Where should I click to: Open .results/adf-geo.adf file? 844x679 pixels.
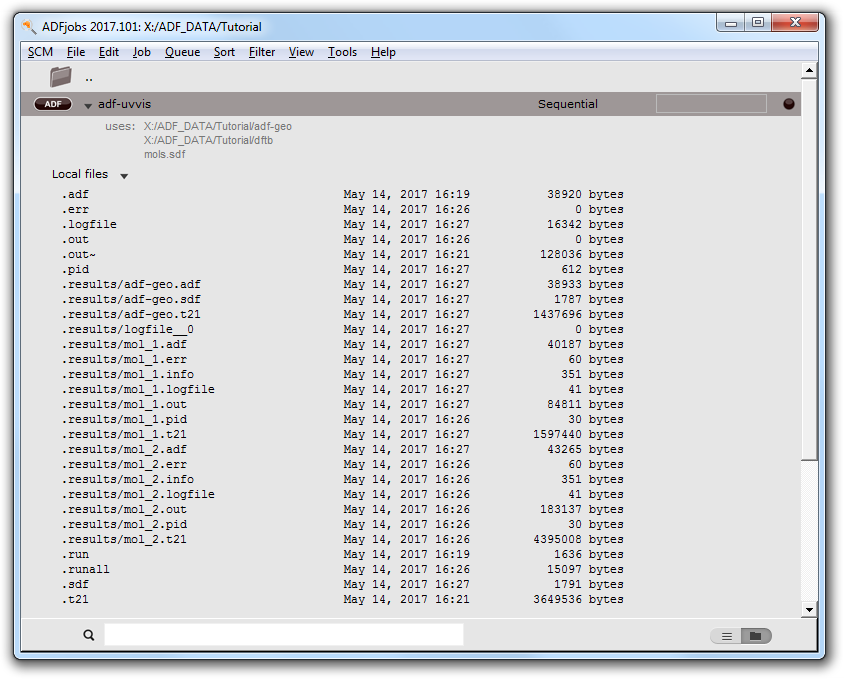coord(131,284)
